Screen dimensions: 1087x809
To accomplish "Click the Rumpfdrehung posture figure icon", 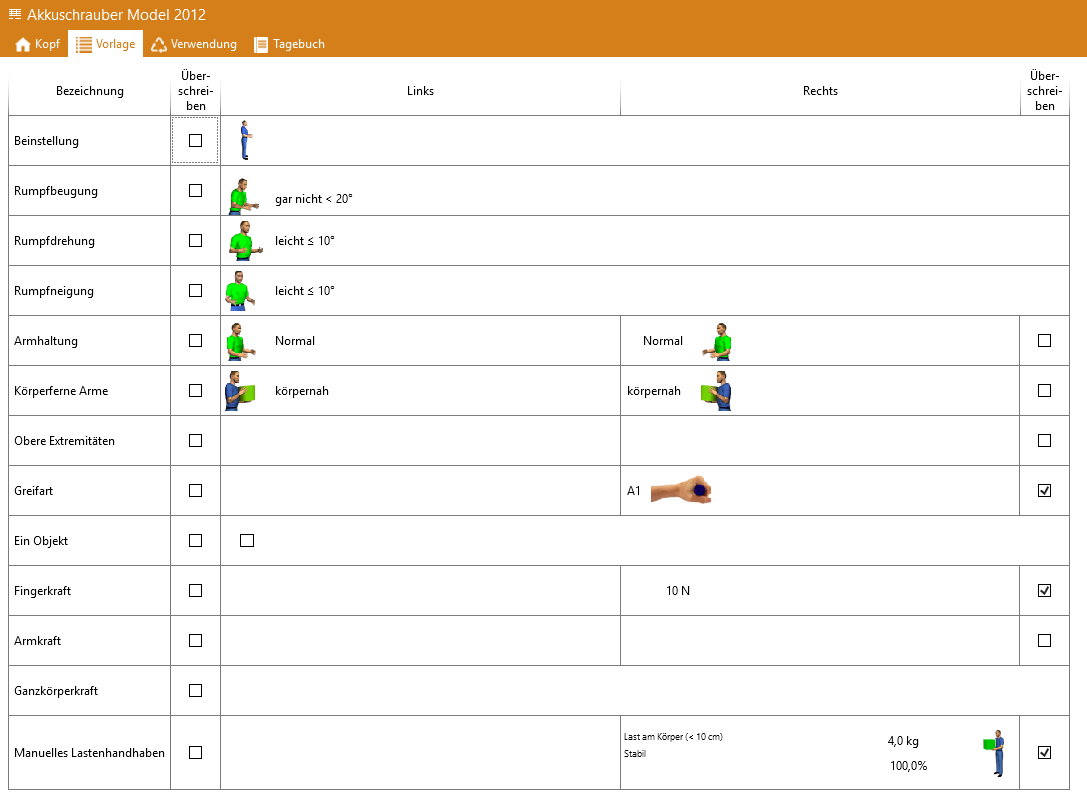I will point(241,241).
